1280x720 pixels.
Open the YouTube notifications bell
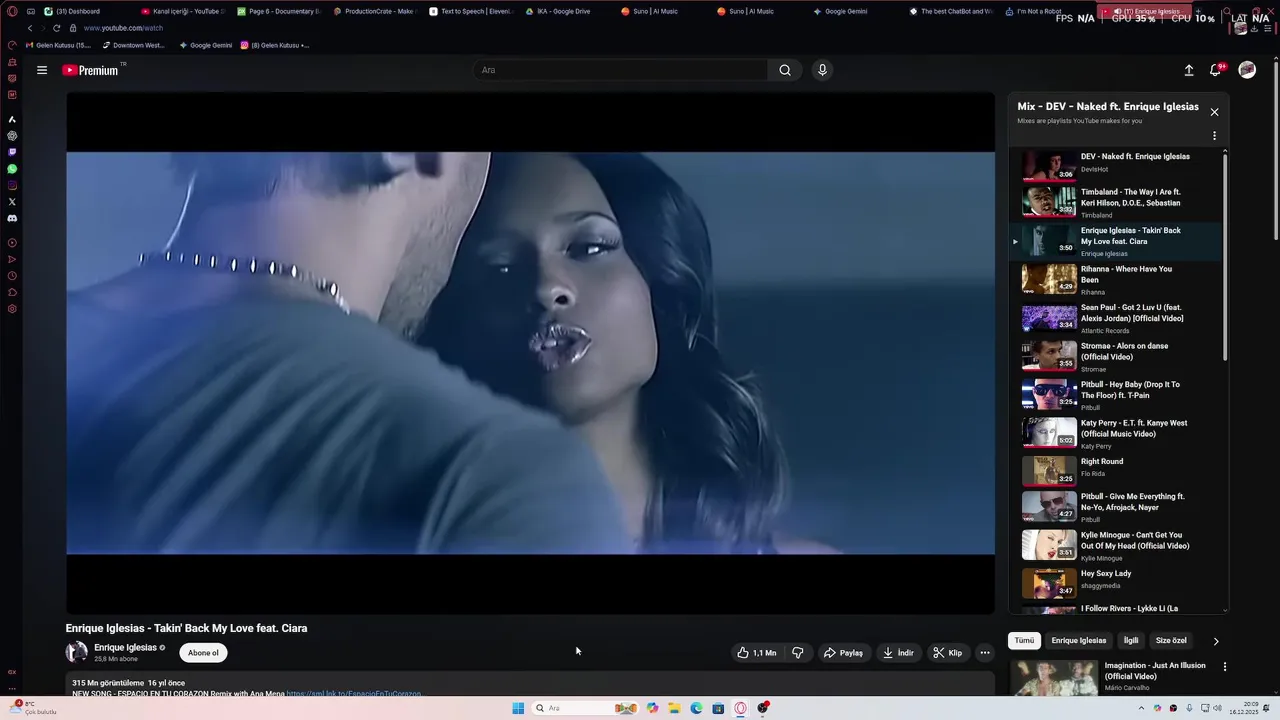pyautogui.click(x=1216, y=70)
